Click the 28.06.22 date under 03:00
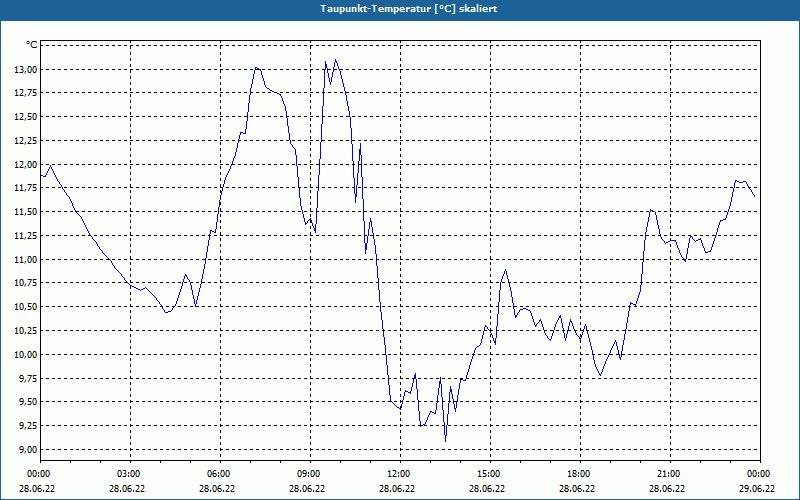The width and height of the screenshot is (800, 500). click(127, 488)
